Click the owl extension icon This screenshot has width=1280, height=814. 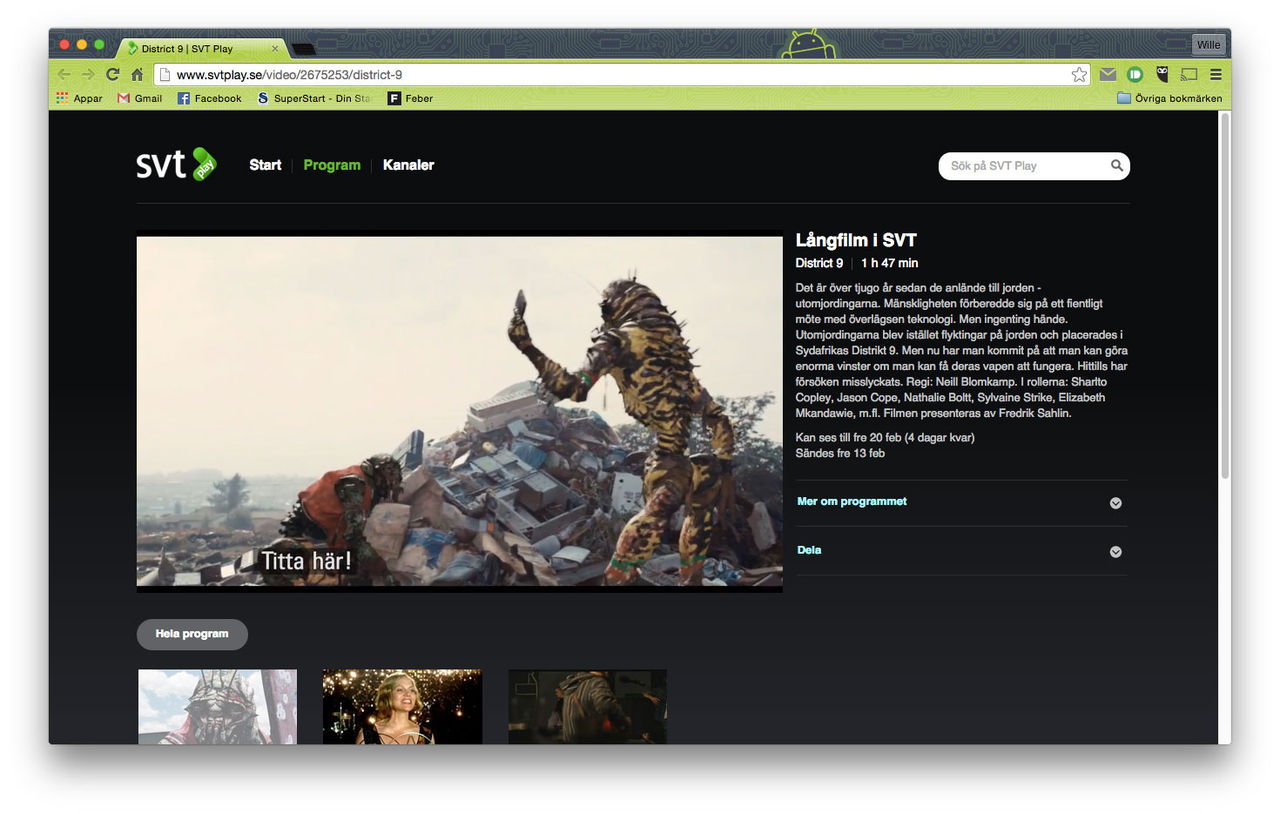[1162, 74]
